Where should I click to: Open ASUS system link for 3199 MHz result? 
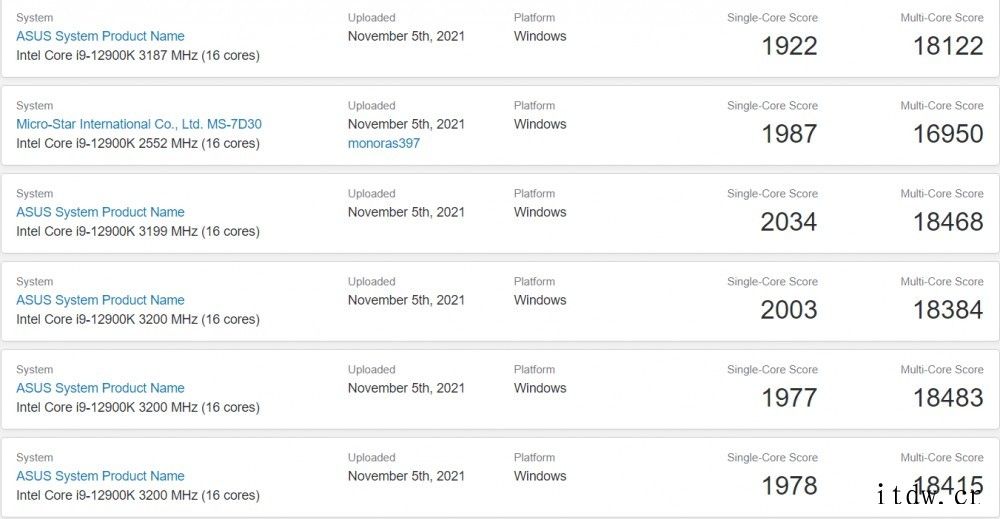(x=100, y=212)
